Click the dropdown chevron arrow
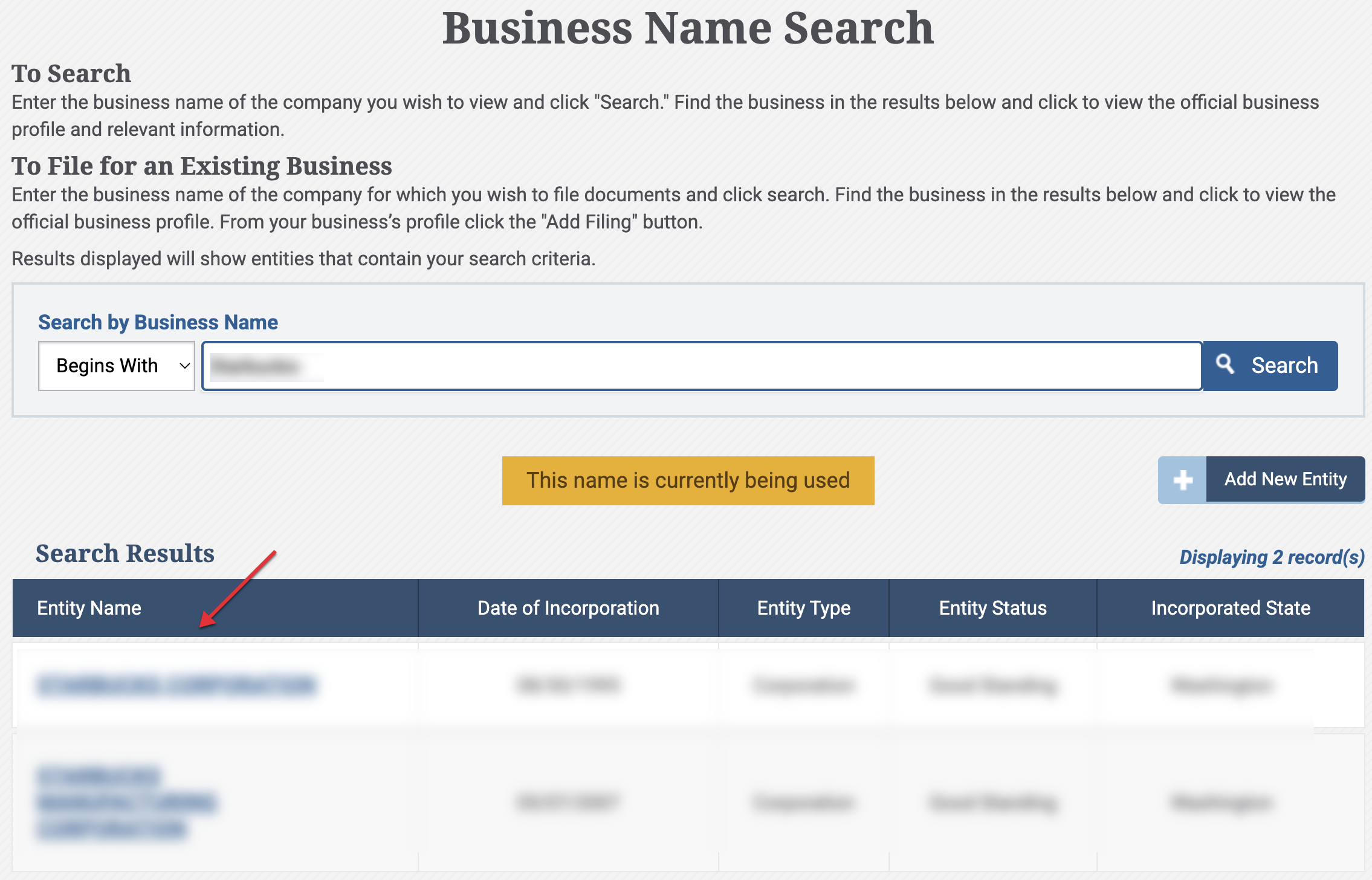The width and height of the screenshot is (1372, 880). (185, 366)
